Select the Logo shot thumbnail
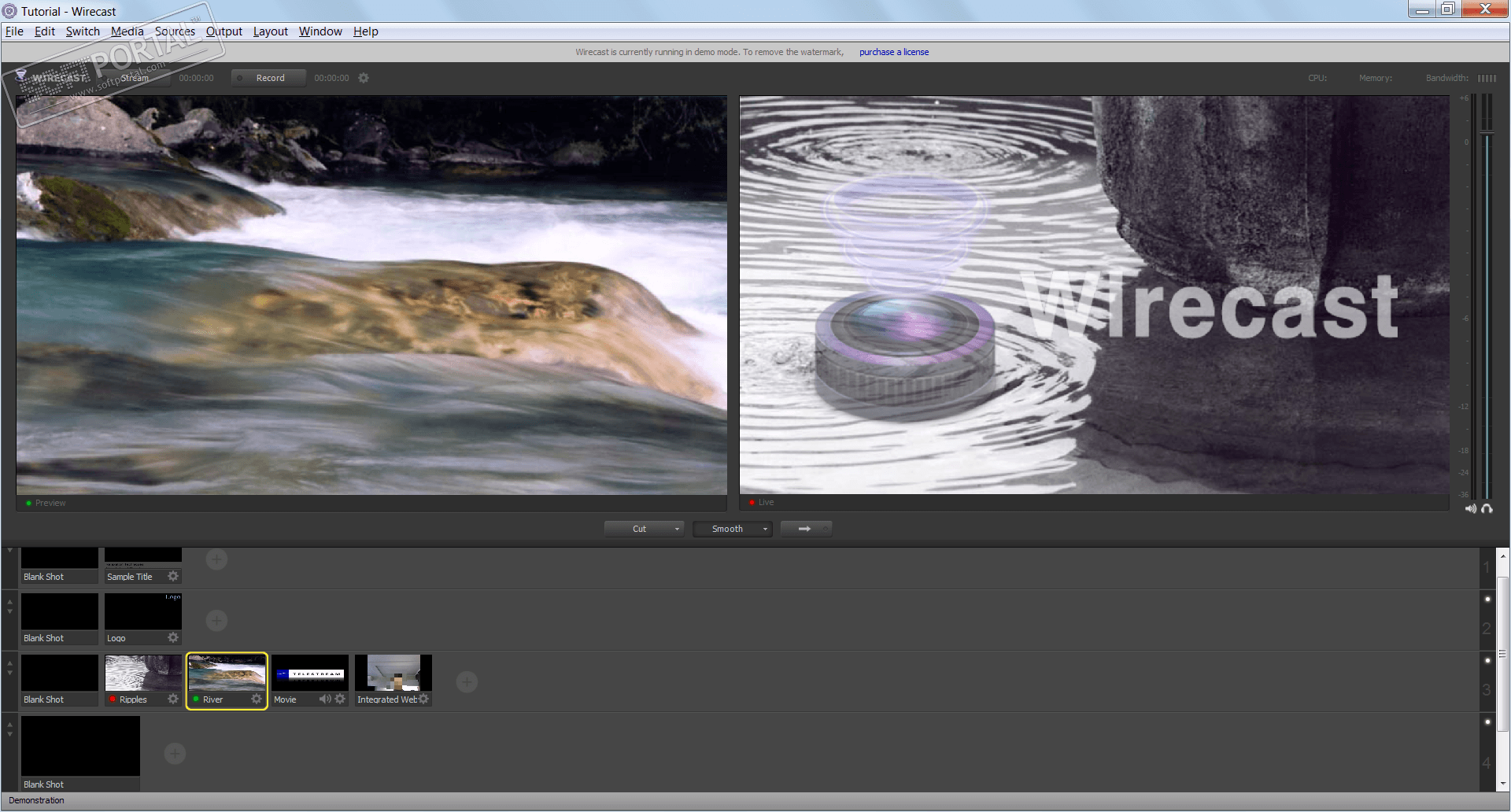Screen dimensions: 1511x812 coord(143,612)
